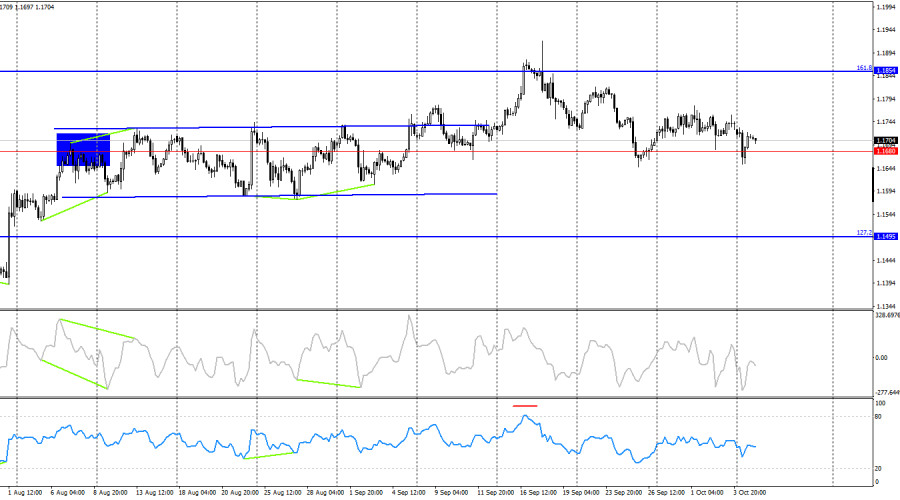Screen dimensions: 900x500
Task: Click OHLC price readout in top-left corner
Action: pos(28,5)
